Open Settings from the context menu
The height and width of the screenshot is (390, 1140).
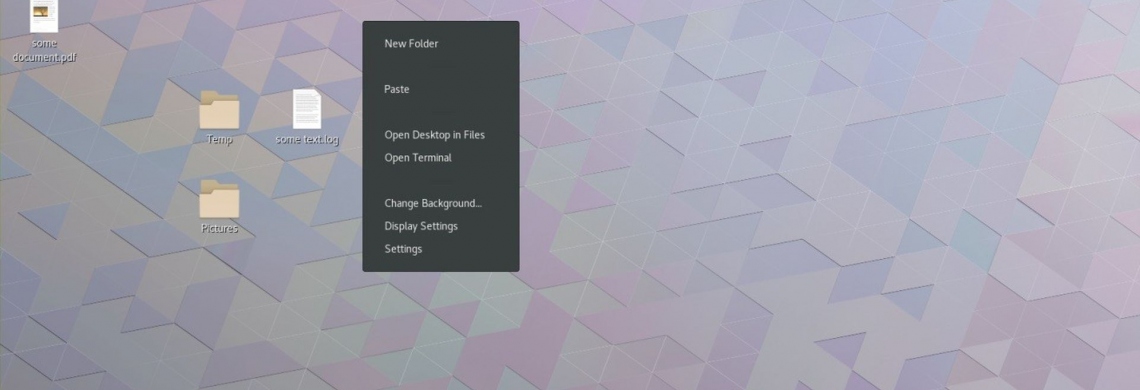pyautogui.click(x=441, y=249)
